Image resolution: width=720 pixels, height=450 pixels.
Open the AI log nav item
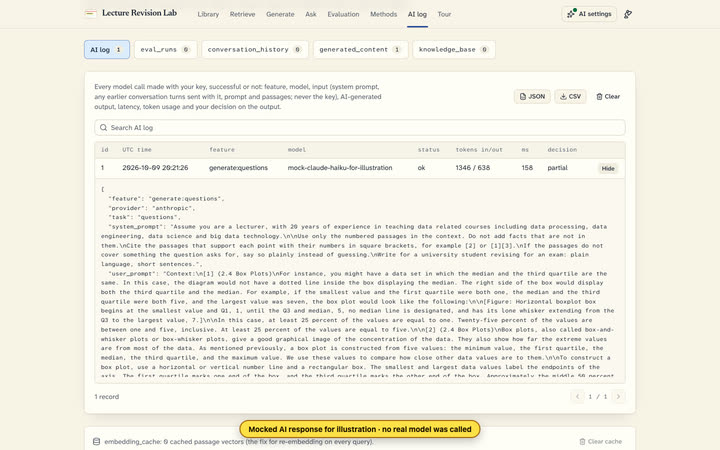[x=417, y=14]
